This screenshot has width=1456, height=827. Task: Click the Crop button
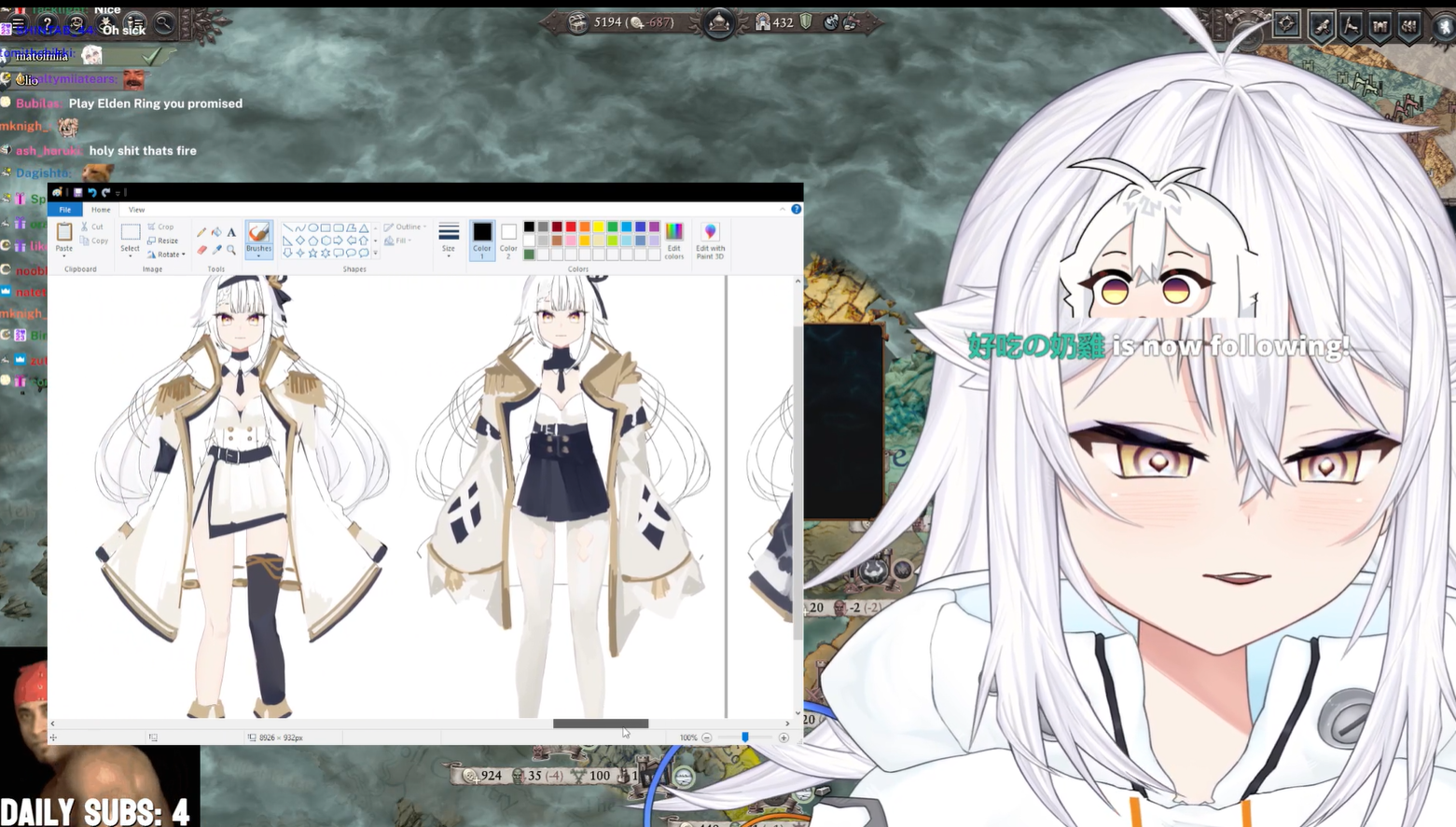point(160,227)
